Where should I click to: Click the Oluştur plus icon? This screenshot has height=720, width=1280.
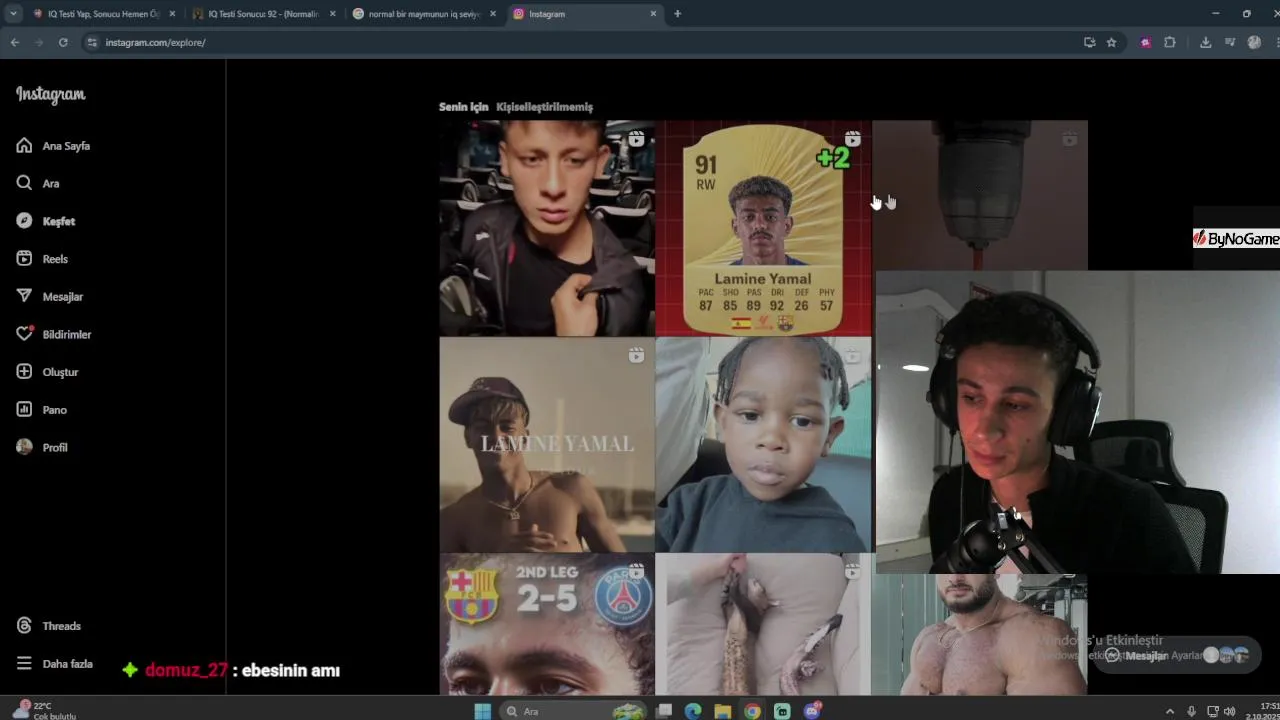pos(24,372)
